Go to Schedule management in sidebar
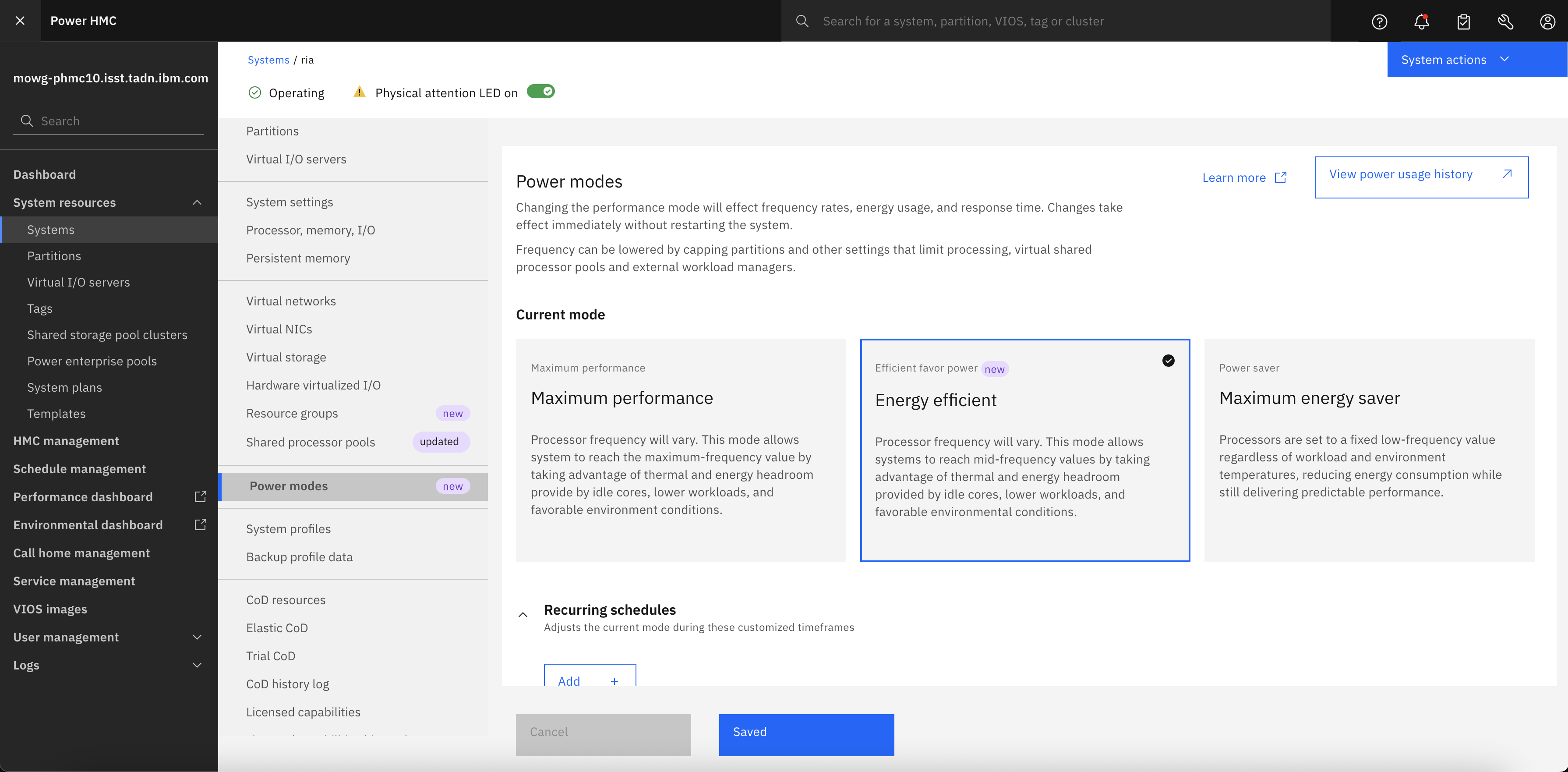Viewport: 1568px width, 772px height. coord(79,469)
